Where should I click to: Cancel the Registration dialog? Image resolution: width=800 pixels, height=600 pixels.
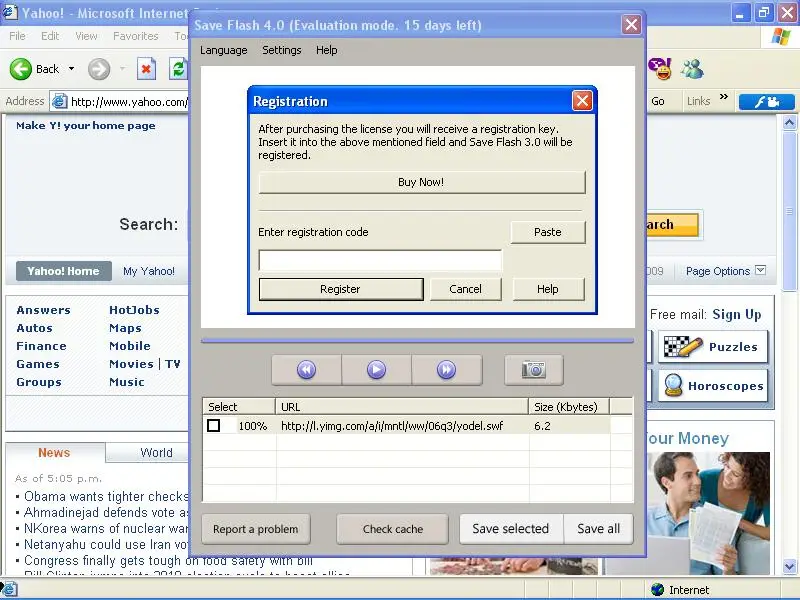(x=465, y=289)
